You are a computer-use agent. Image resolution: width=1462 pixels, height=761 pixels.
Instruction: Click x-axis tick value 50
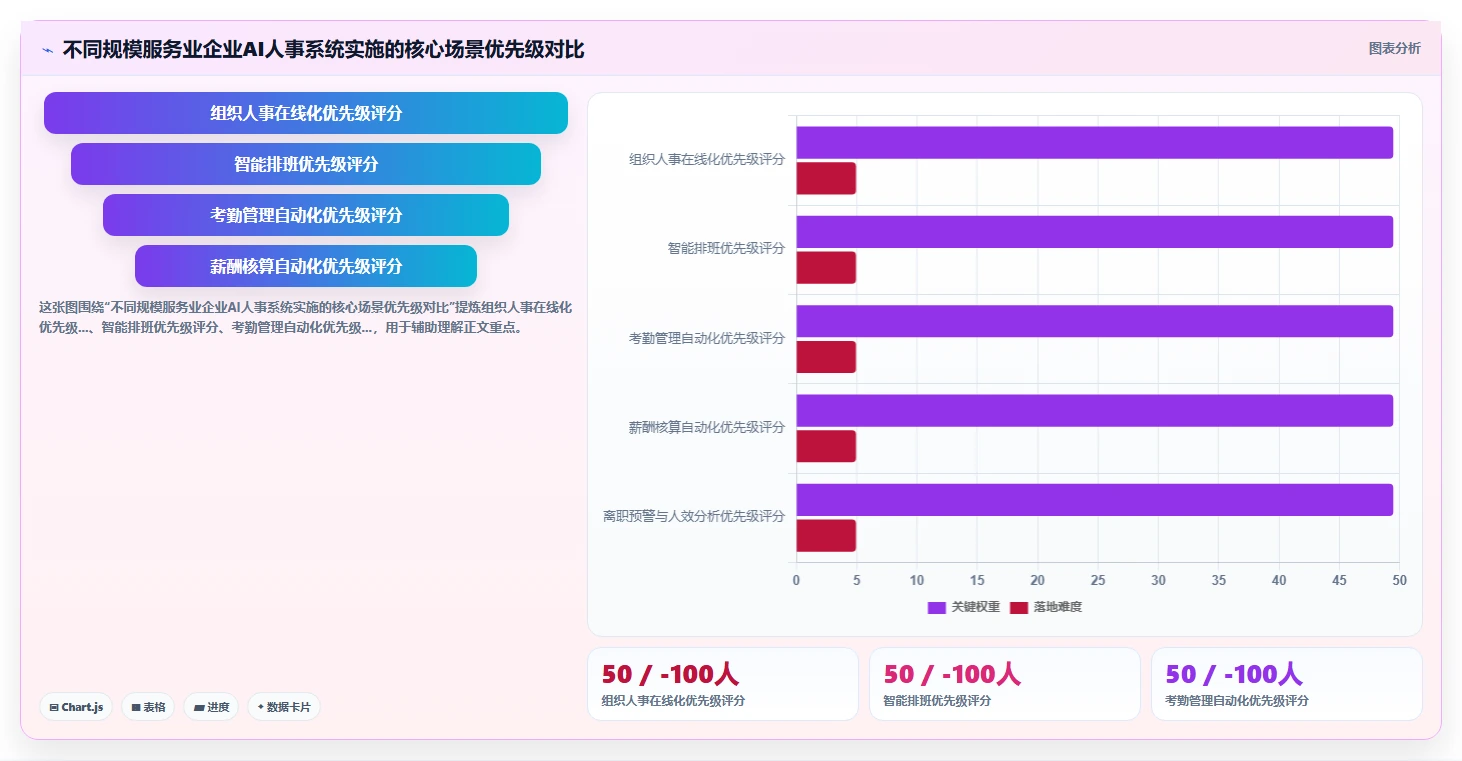click(x=1400, y=580)
